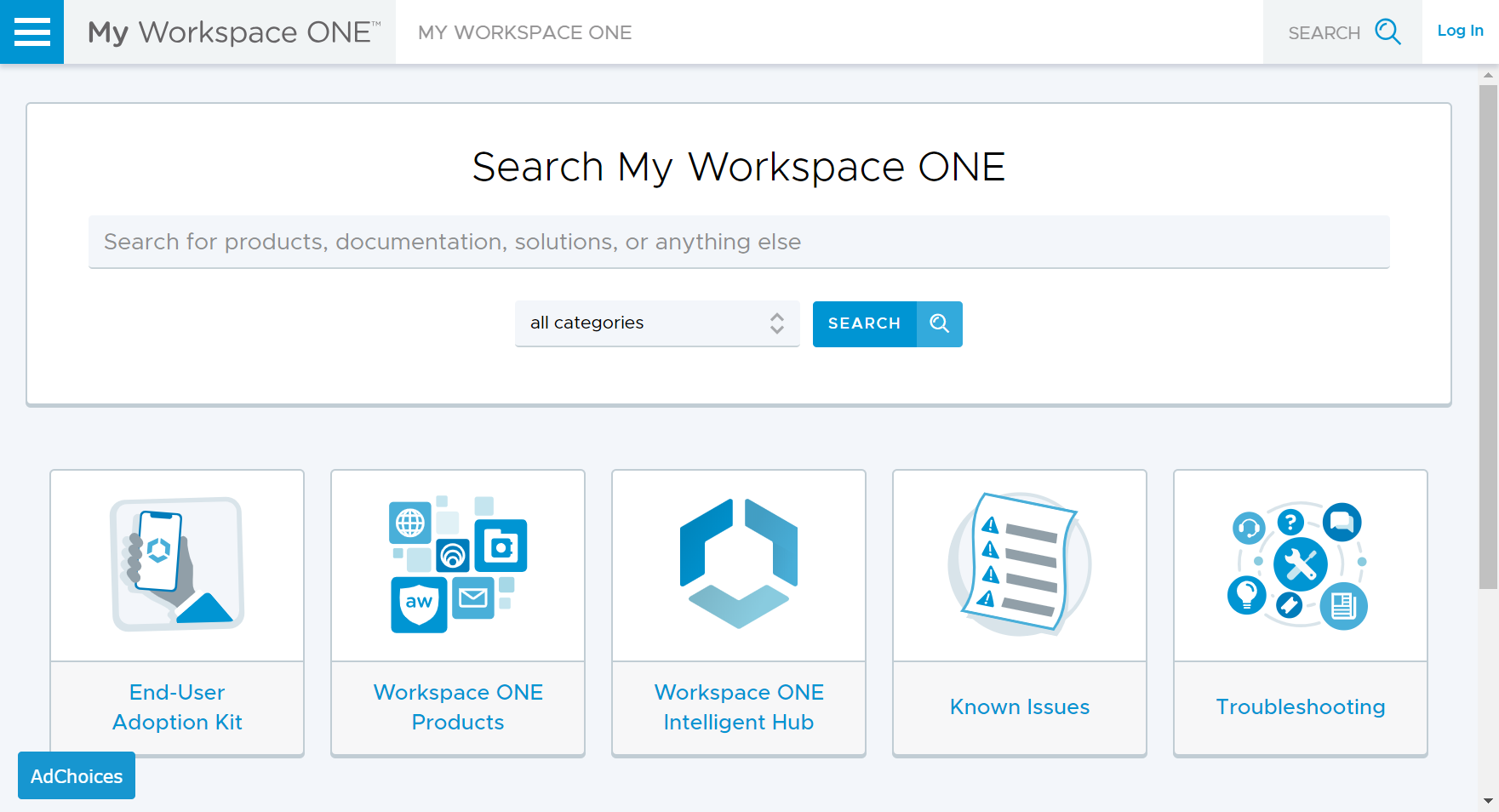
Task: Click the End-User Adoption Kit phone icon
Action: (x=176, y=563)
